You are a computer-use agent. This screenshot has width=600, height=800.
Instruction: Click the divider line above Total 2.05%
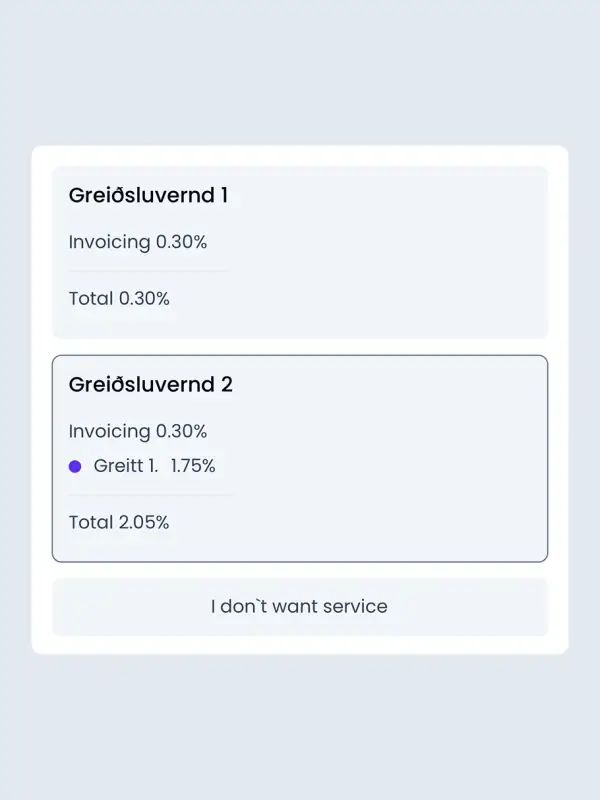click(149, 495)
